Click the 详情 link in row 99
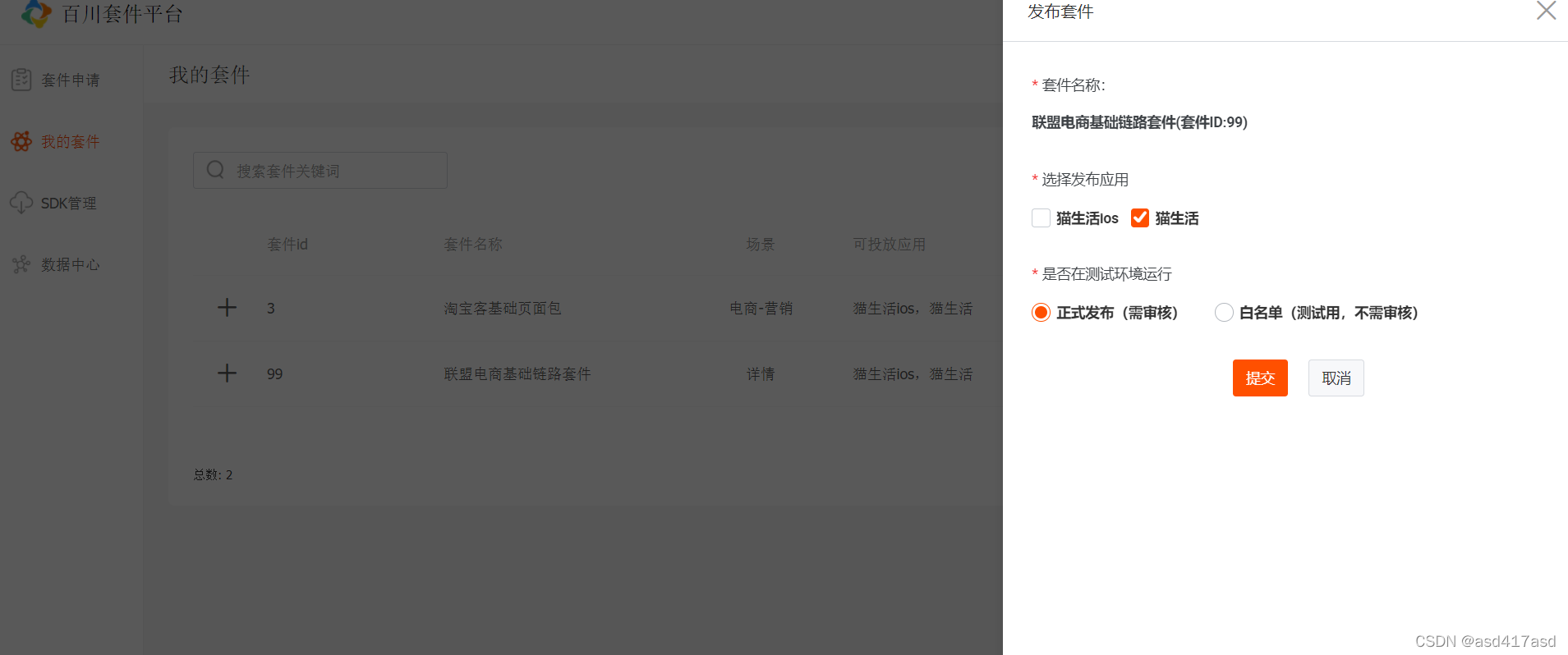The height and width of the screenshot is (655, 1568). coord(761,373)
